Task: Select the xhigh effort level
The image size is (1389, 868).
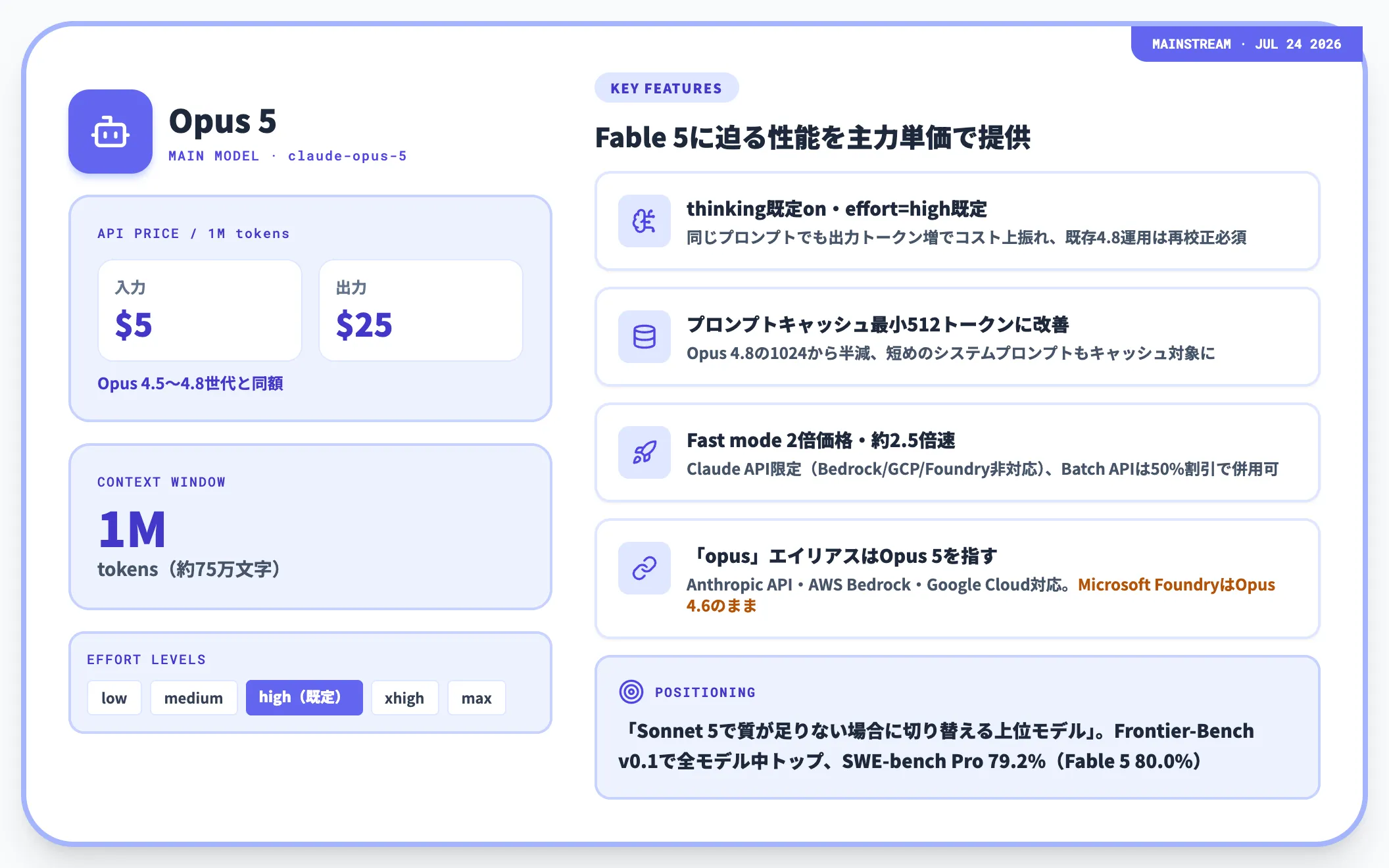Action: [x=404, y=698]
